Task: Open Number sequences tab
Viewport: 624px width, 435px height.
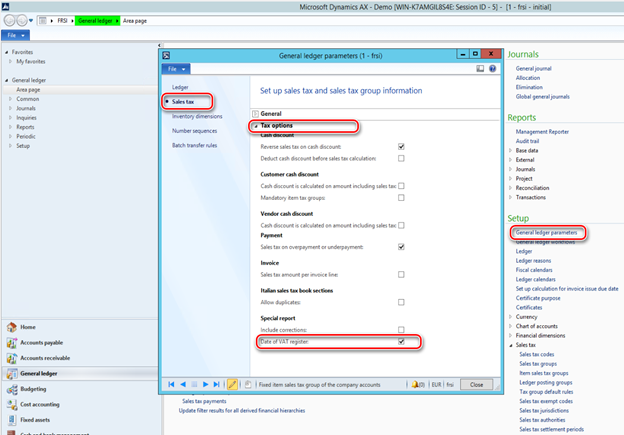Action: (x=195, y=131)
